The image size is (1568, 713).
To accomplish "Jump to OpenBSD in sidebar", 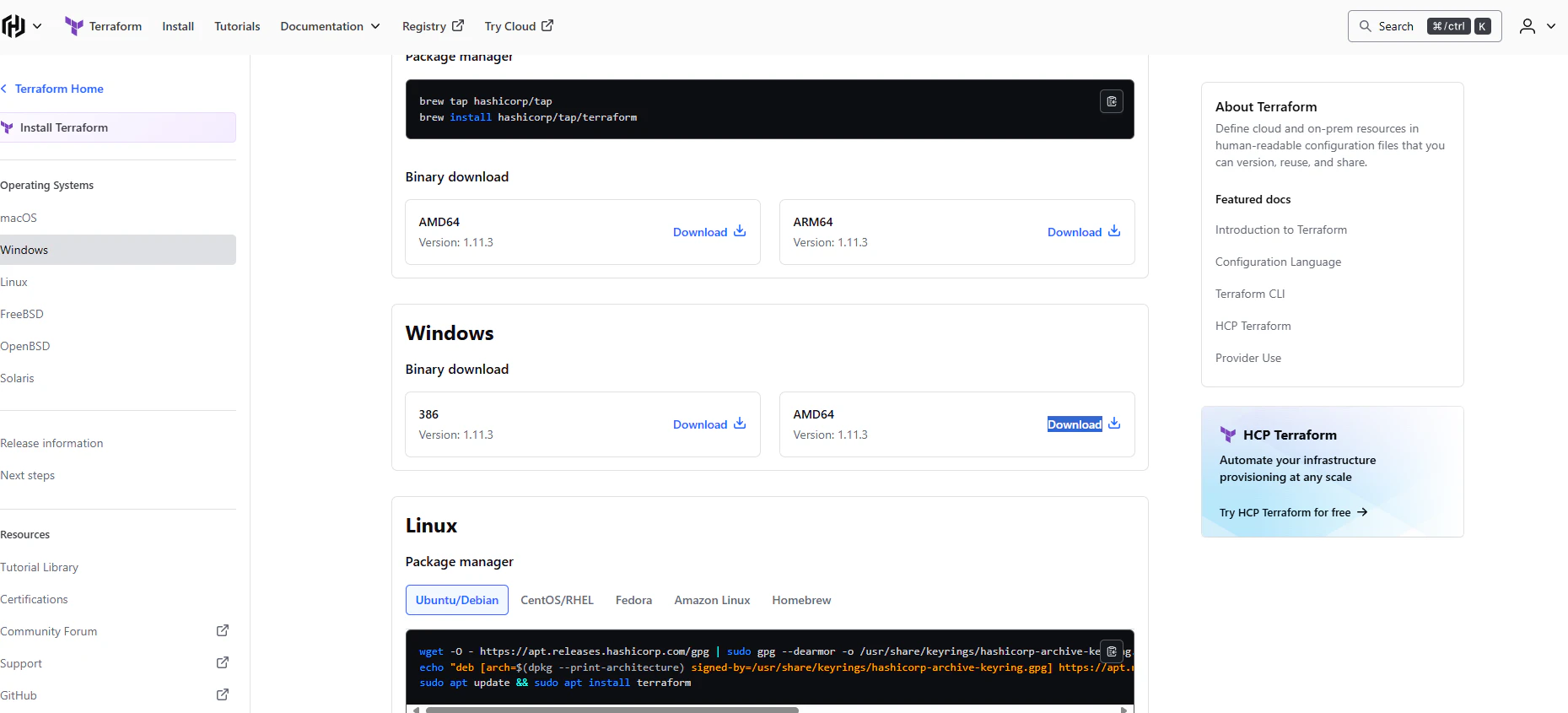I will coord(25,346).
